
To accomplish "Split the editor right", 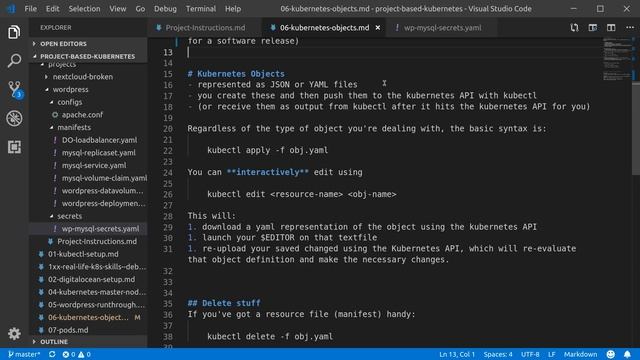I will [611, 27].
